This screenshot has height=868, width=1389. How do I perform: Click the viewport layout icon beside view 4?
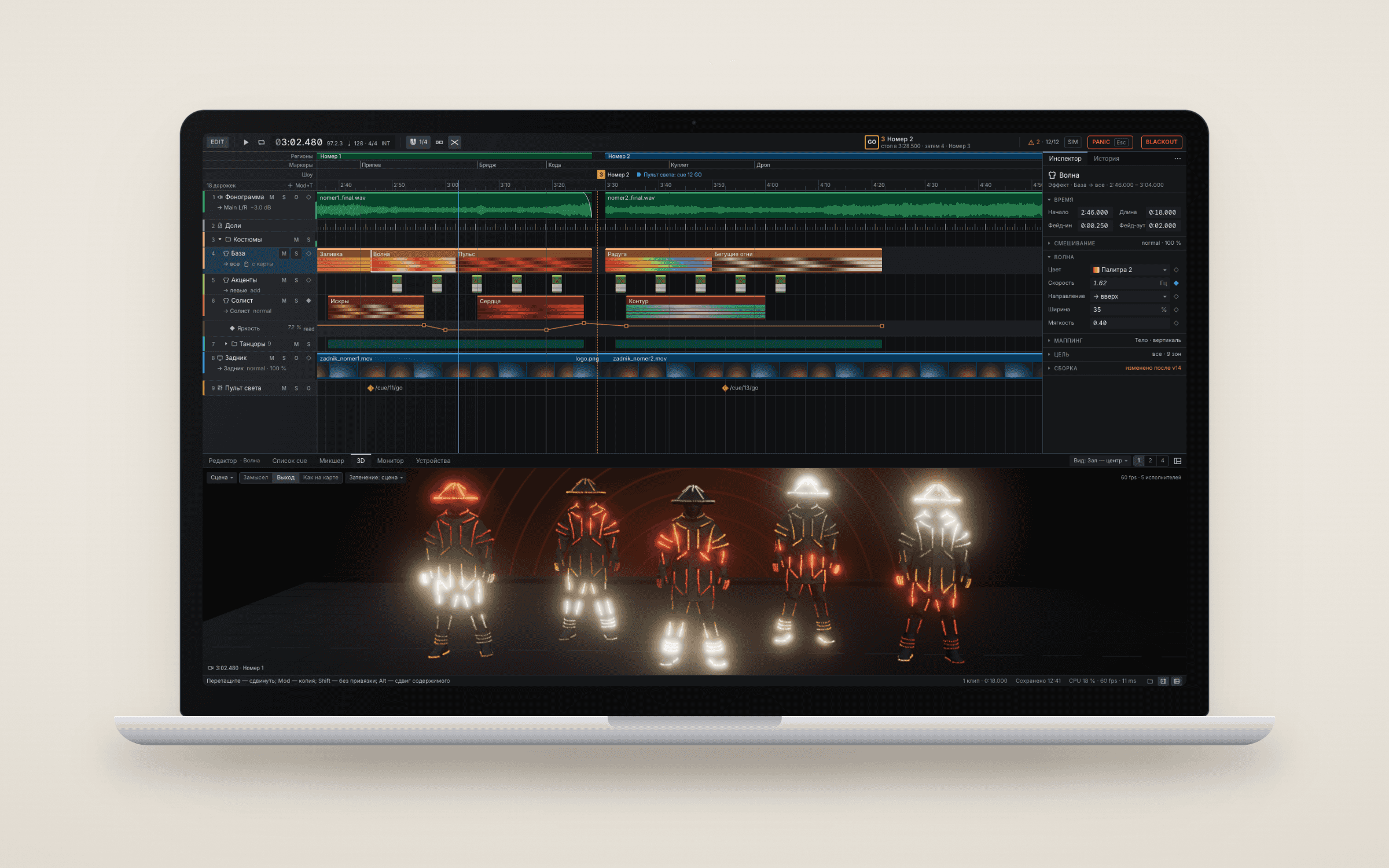click(x=1177, y=461)
